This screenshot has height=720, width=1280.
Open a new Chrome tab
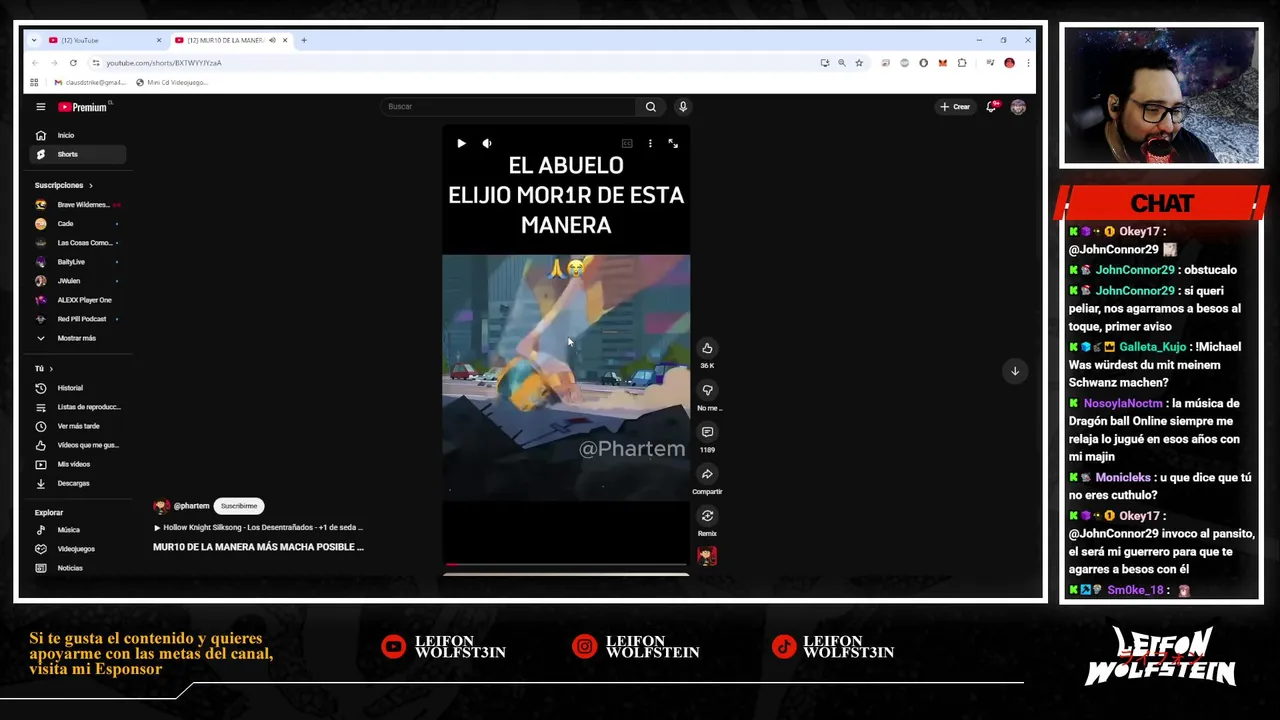pyautogui.click(x=304, y=40)
